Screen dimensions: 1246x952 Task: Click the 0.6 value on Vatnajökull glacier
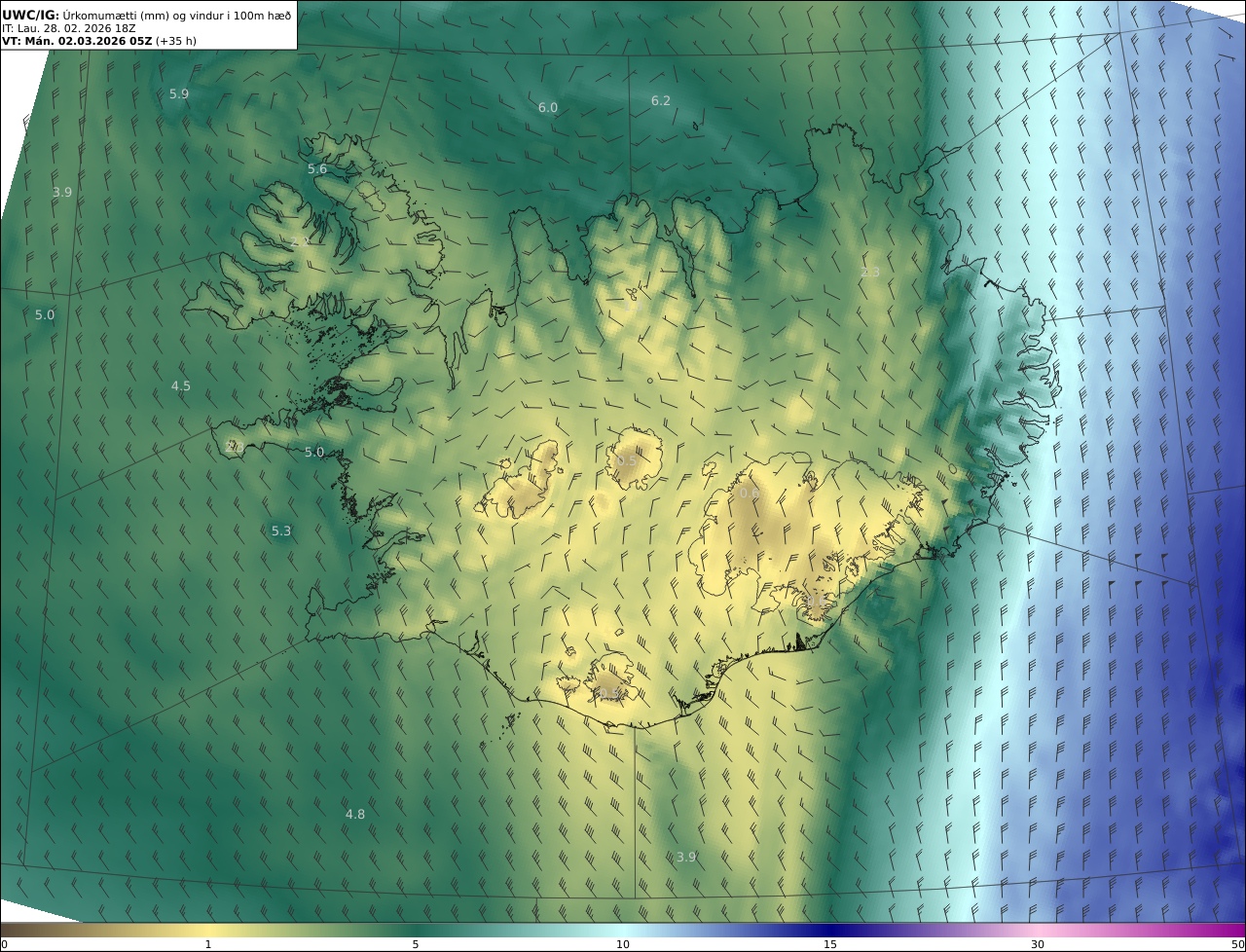(x=750, y=494)
